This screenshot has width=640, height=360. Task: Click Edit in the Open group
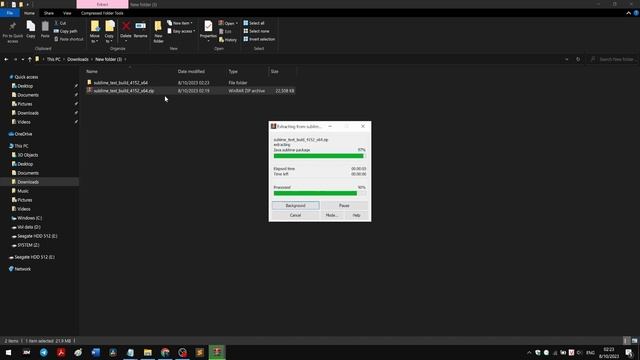coord(225,31)
